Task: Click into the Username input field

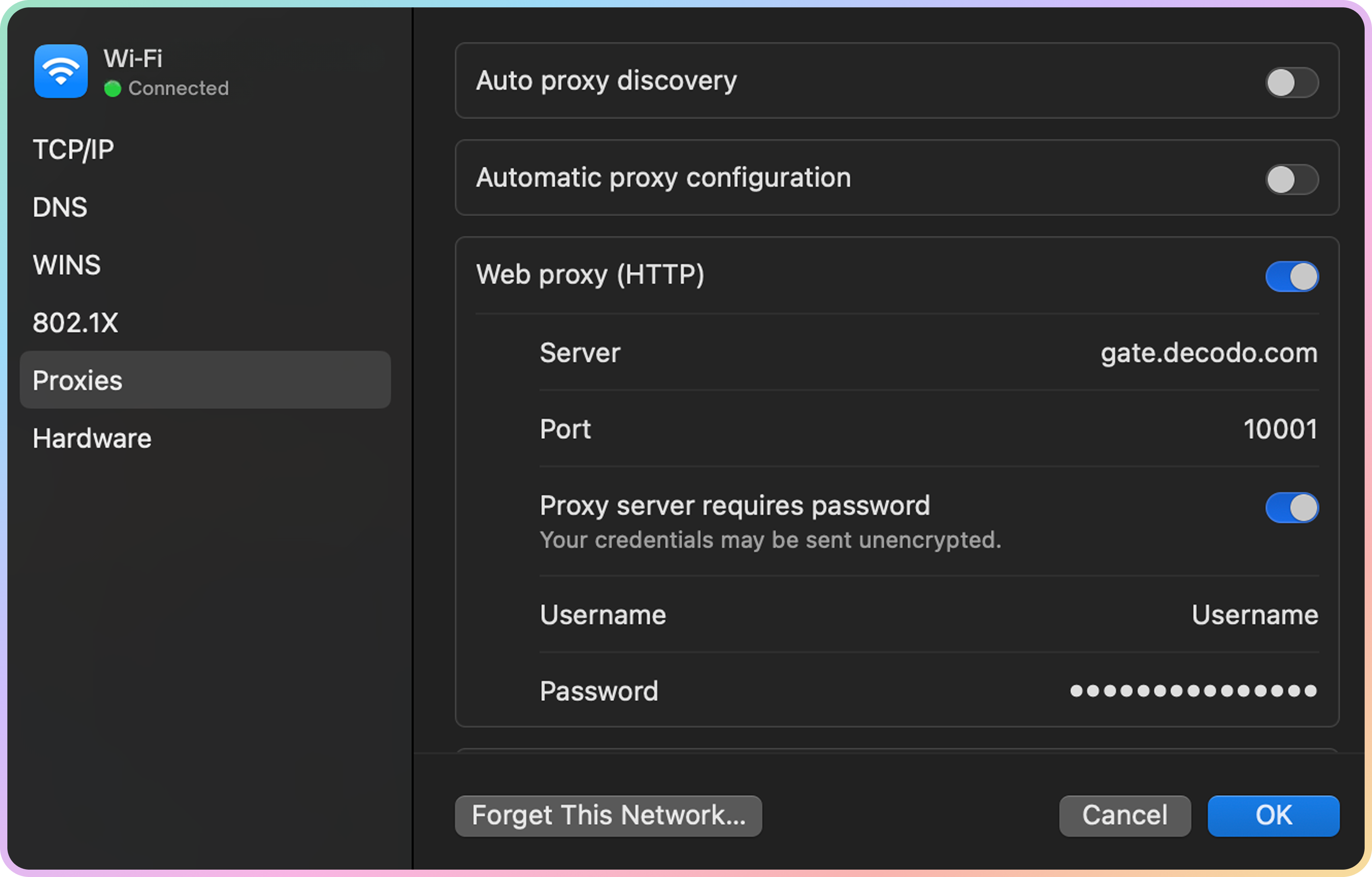Action: [1254, 615]
